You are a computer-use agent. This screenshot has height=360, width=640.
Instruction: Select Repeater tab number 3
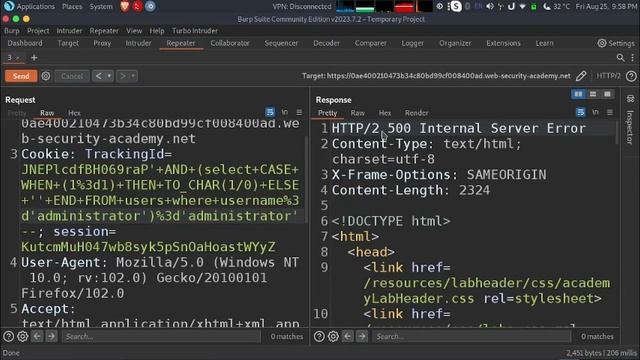point(9,58)
